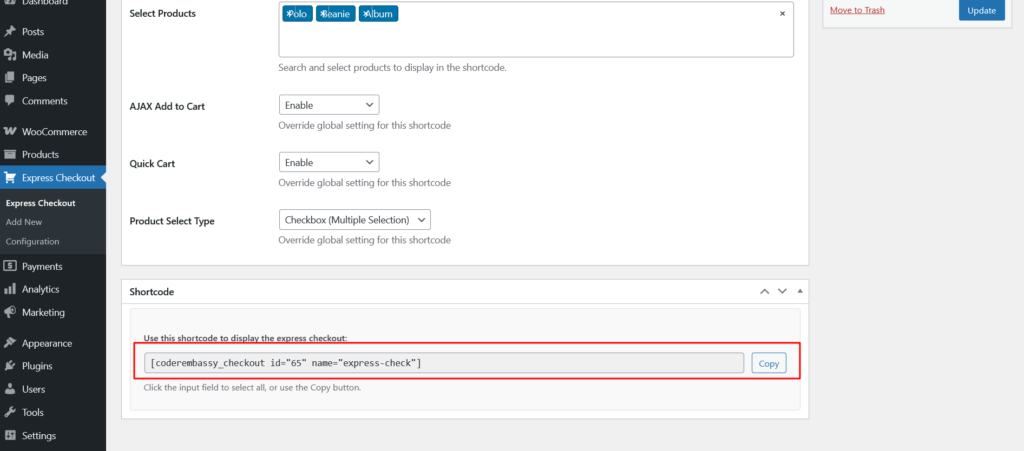Go to Add New submenu item
Viewport: 1024px width, 451px height.
(24, 222)
